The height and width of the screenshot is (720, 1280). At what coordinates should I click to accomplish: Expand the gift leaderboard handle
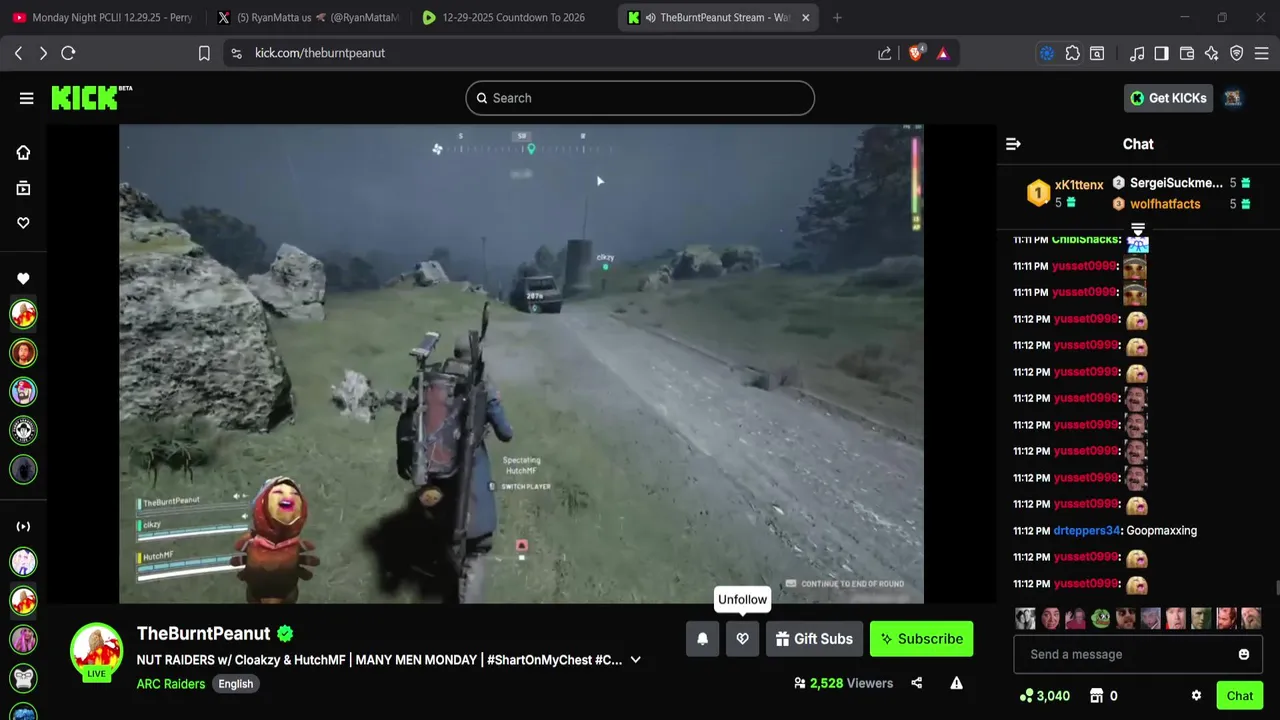pos(1138,230)
